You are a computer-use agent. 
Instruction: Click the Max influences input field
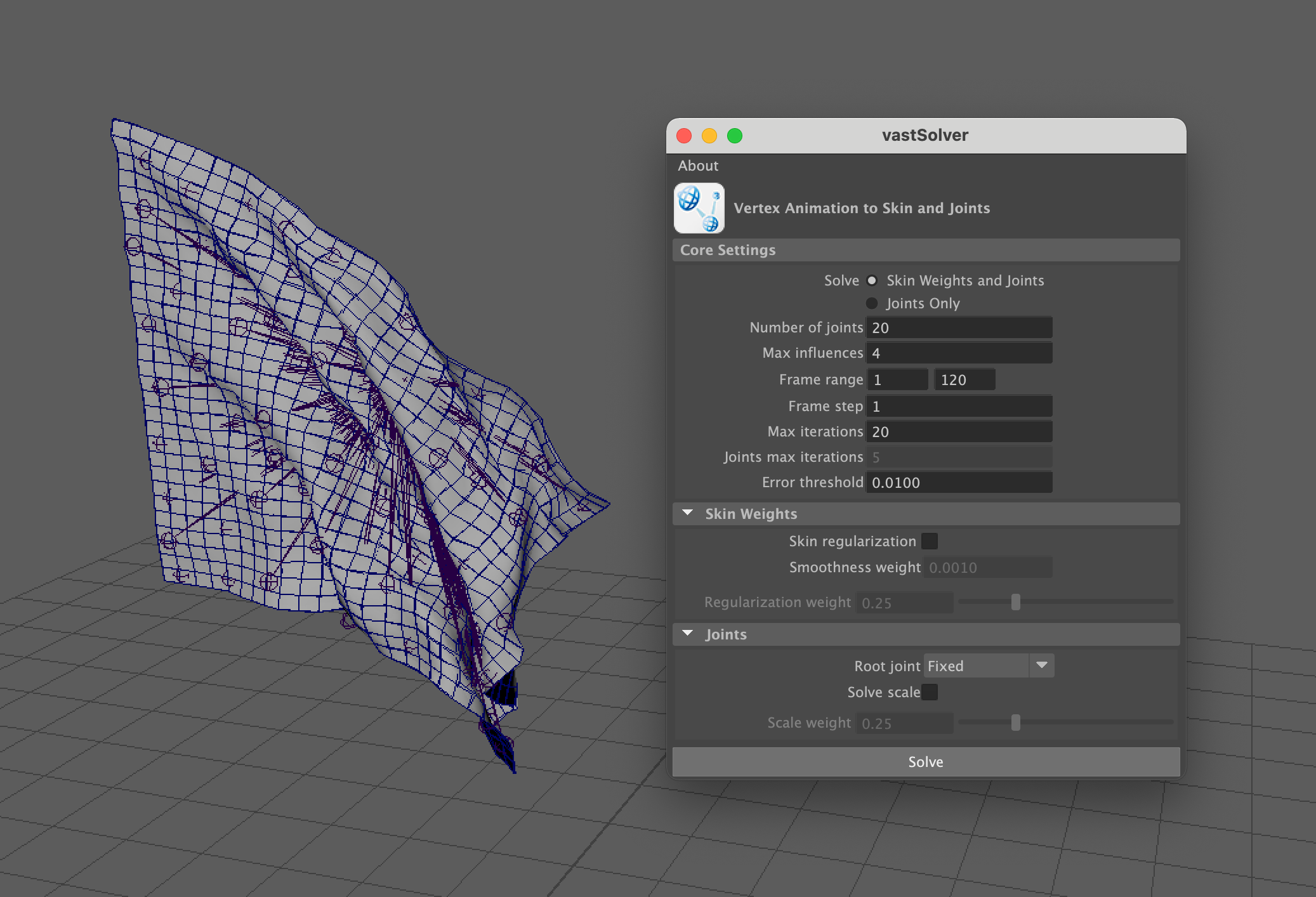tap(959, 353)
